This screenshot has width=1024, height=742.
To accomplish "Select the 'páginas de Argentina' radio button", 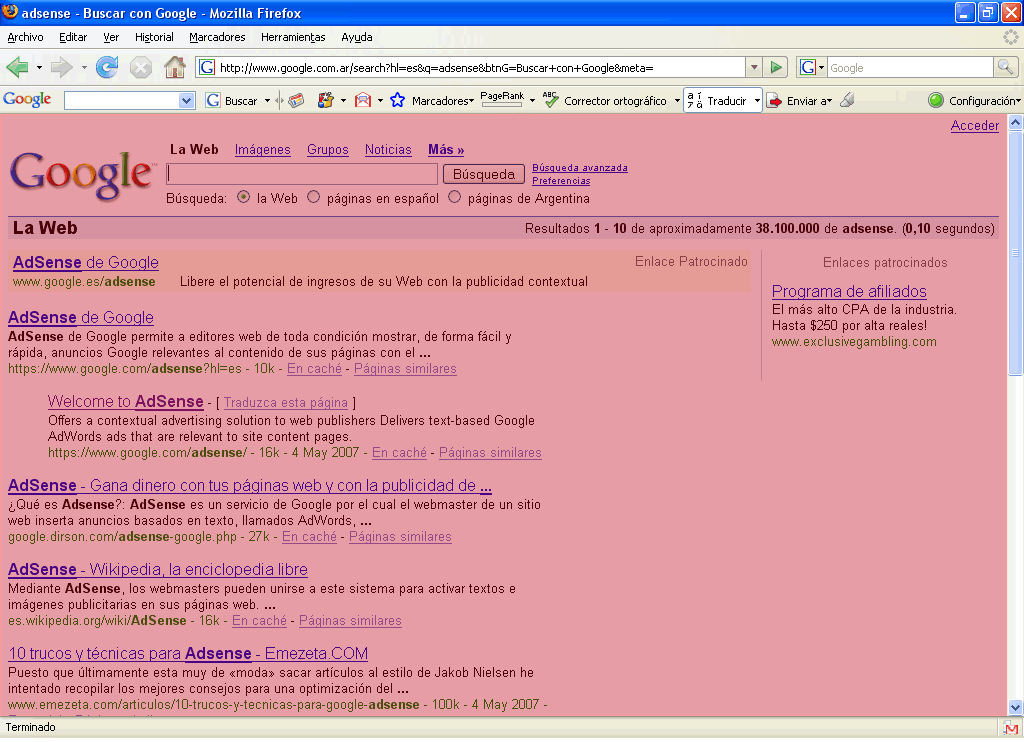I will pyautogui.click(x=455, y=197).
